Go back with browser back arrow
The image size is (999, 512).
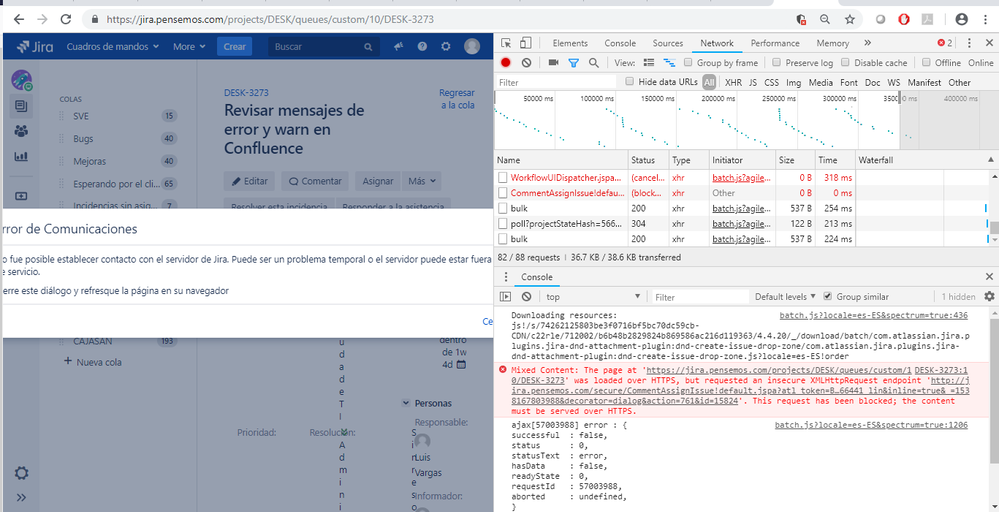click(18, 20)
